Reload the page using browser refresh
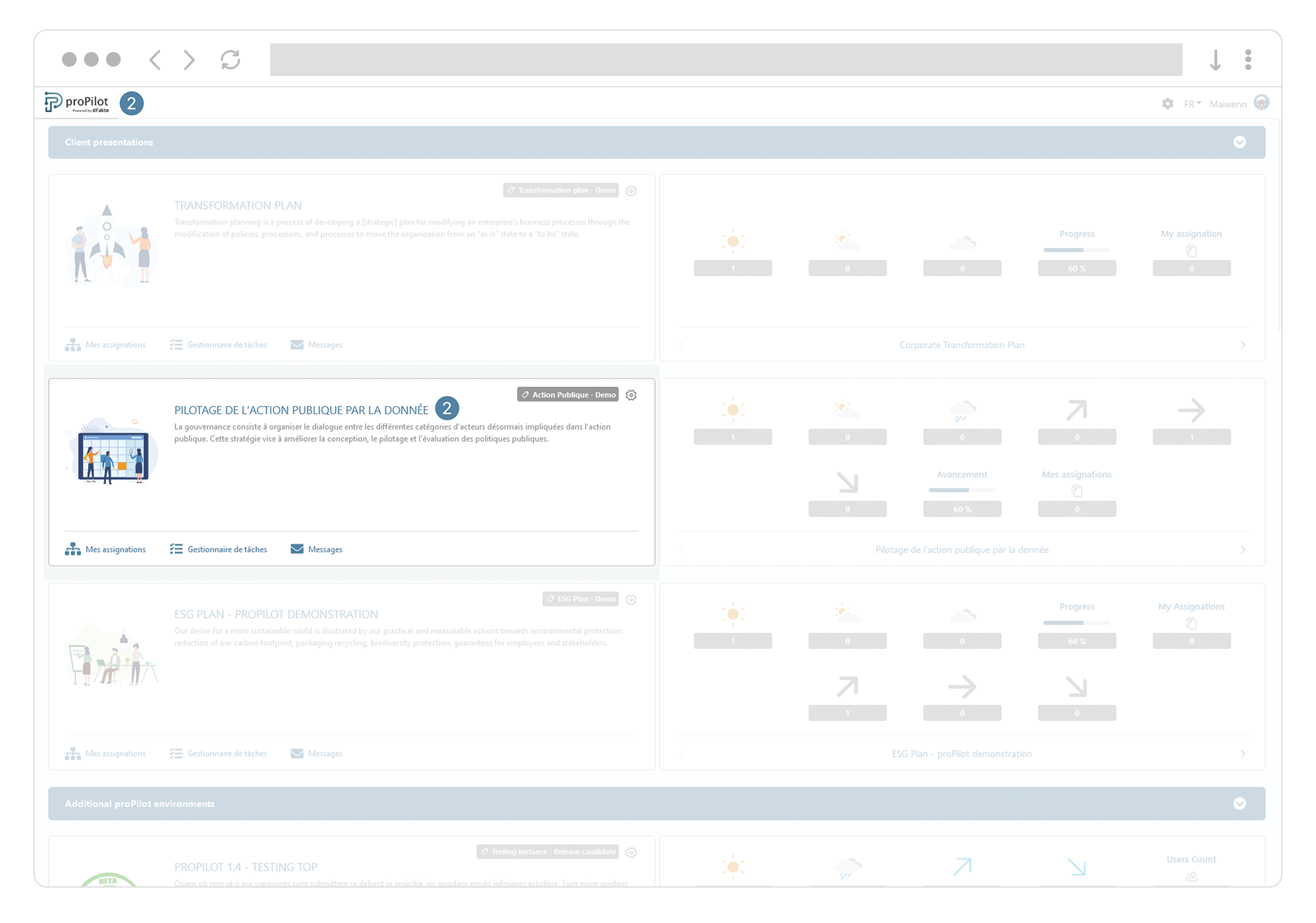 (x=230, y=60)
